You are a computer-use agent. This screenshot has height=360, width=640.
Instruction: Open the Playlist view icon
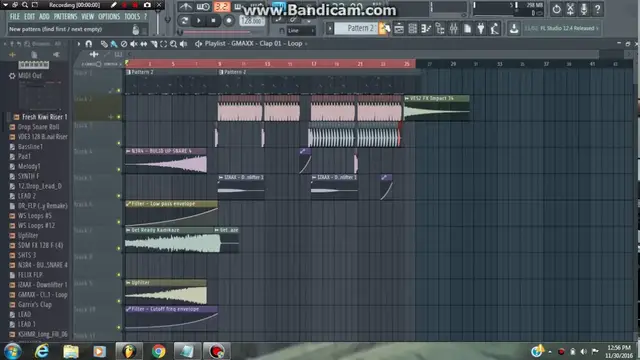click(399, 28)
